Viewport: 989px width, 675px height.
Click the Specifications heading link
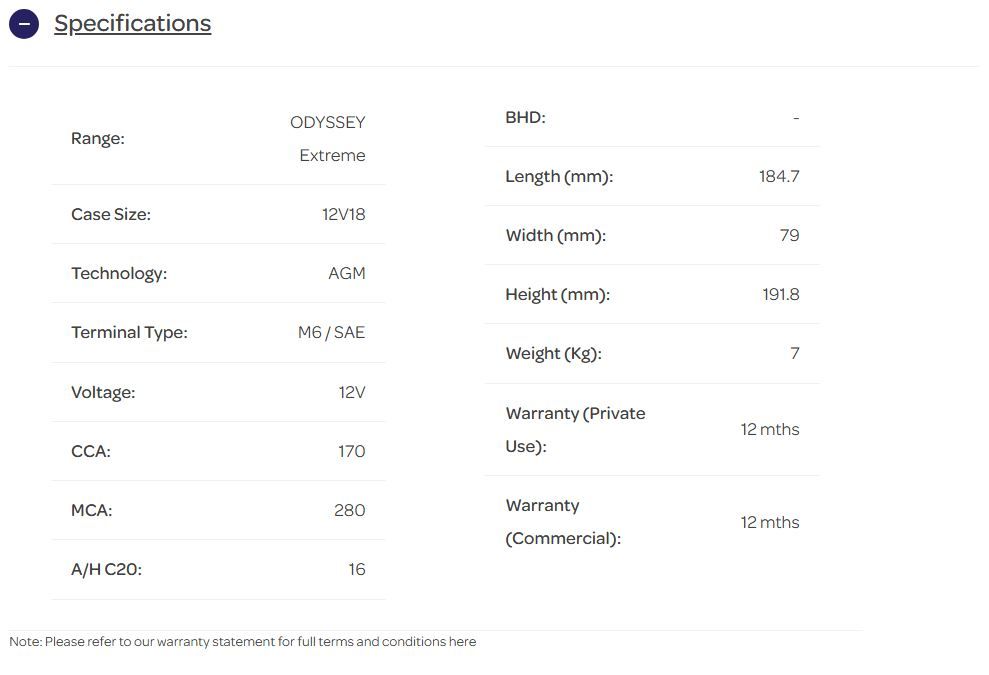[132, 24]
